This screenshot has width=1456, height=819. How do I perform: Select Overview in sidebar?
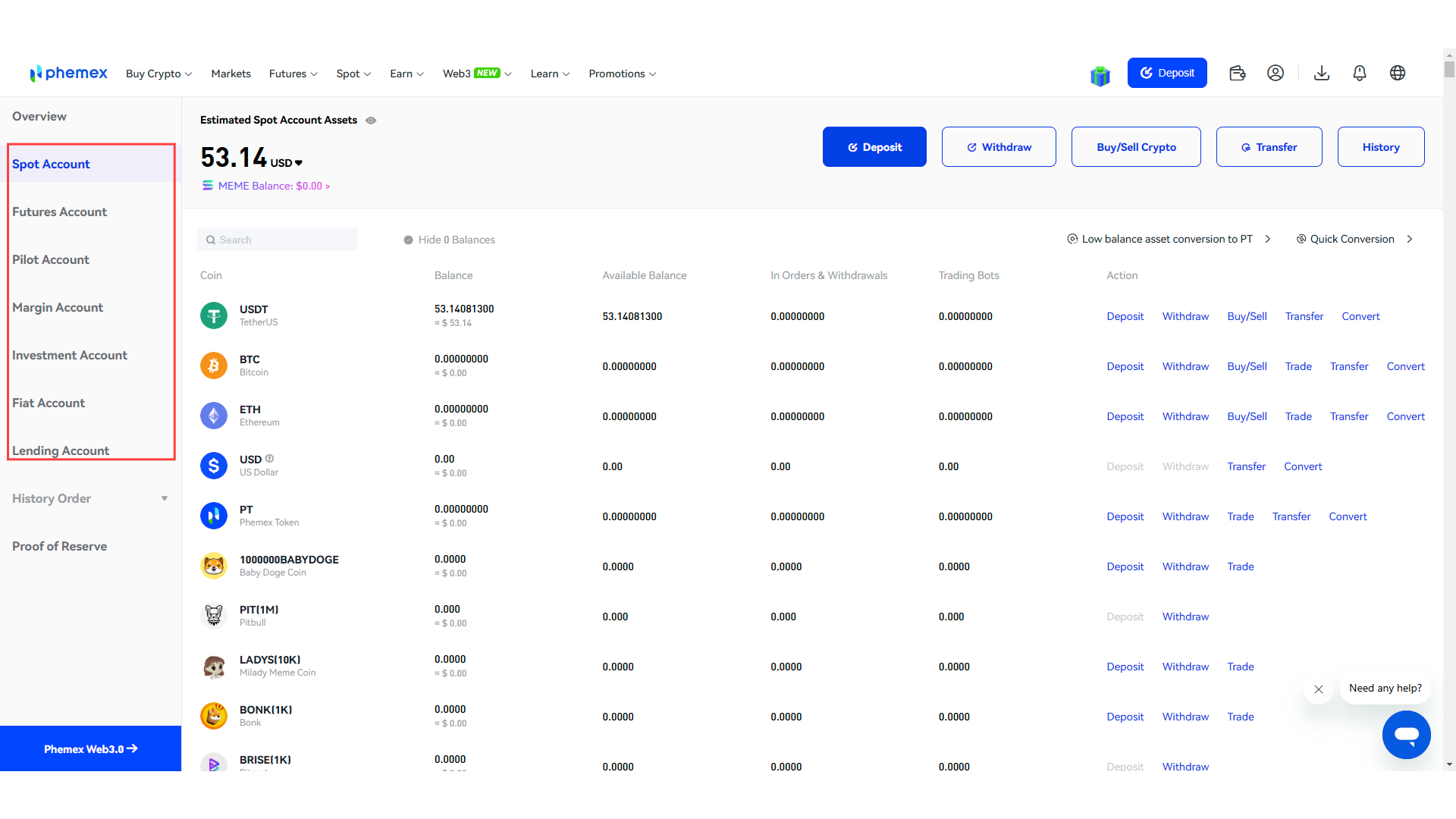coord(39,116)
